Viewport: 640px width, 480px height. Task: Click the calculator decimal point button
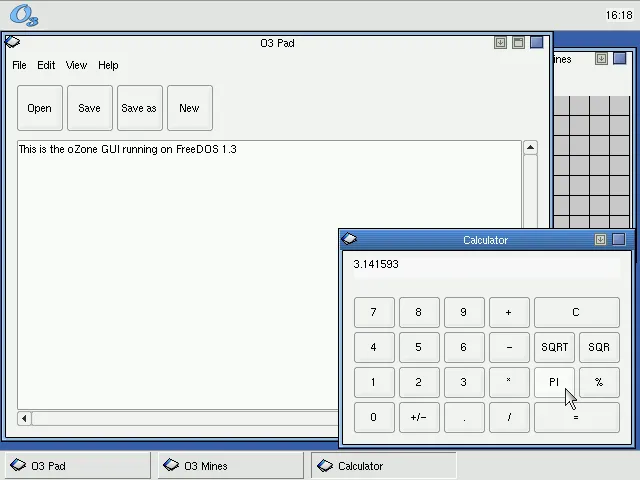pyautogui.click(x=464, y=418)
